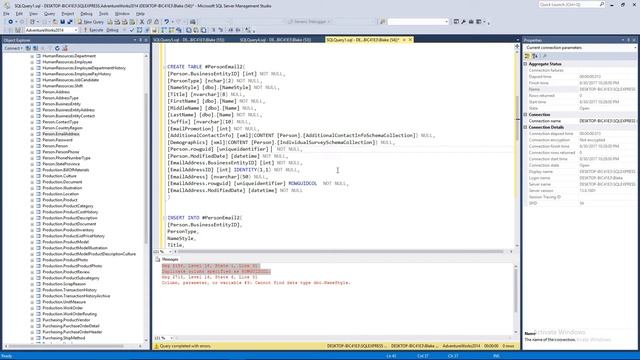Click the Object Explorer vertical scrollbar
Screen dimensions: 640x360
click(x=146, y=168)
